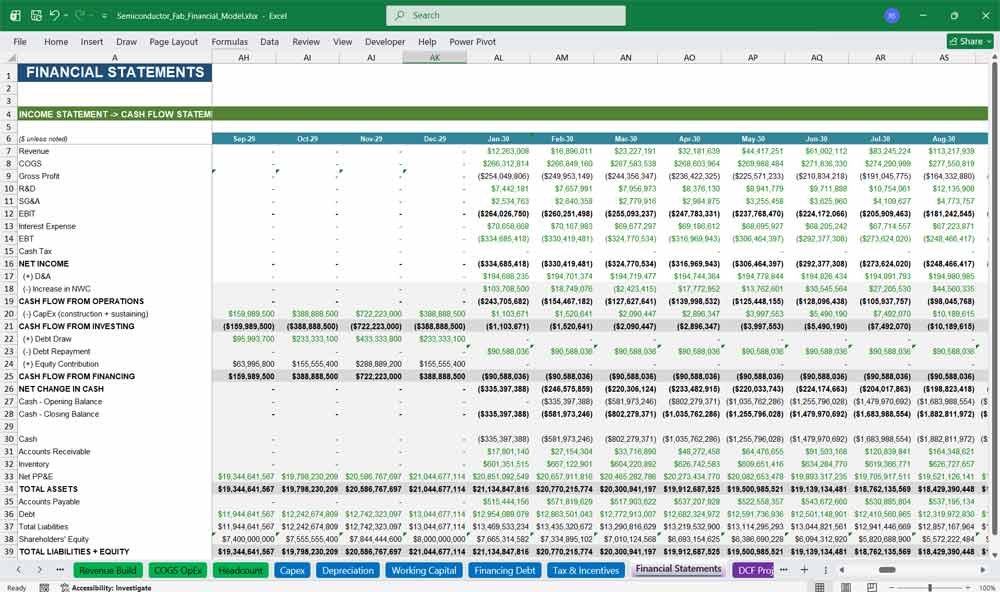Image resolution: width=1000 pixels, height=592 pixels.
Task: Select row 16 header
Action: [x=9, y=263]
